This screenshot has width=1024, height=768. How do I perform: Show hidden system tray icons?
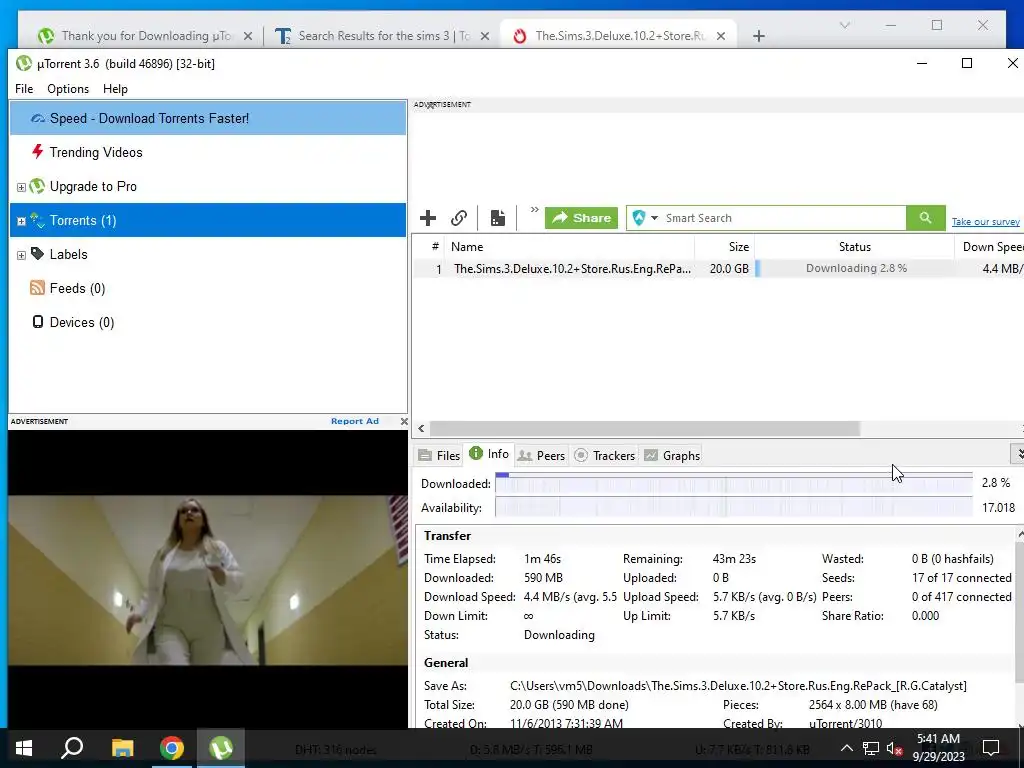[x=846, y=748]
